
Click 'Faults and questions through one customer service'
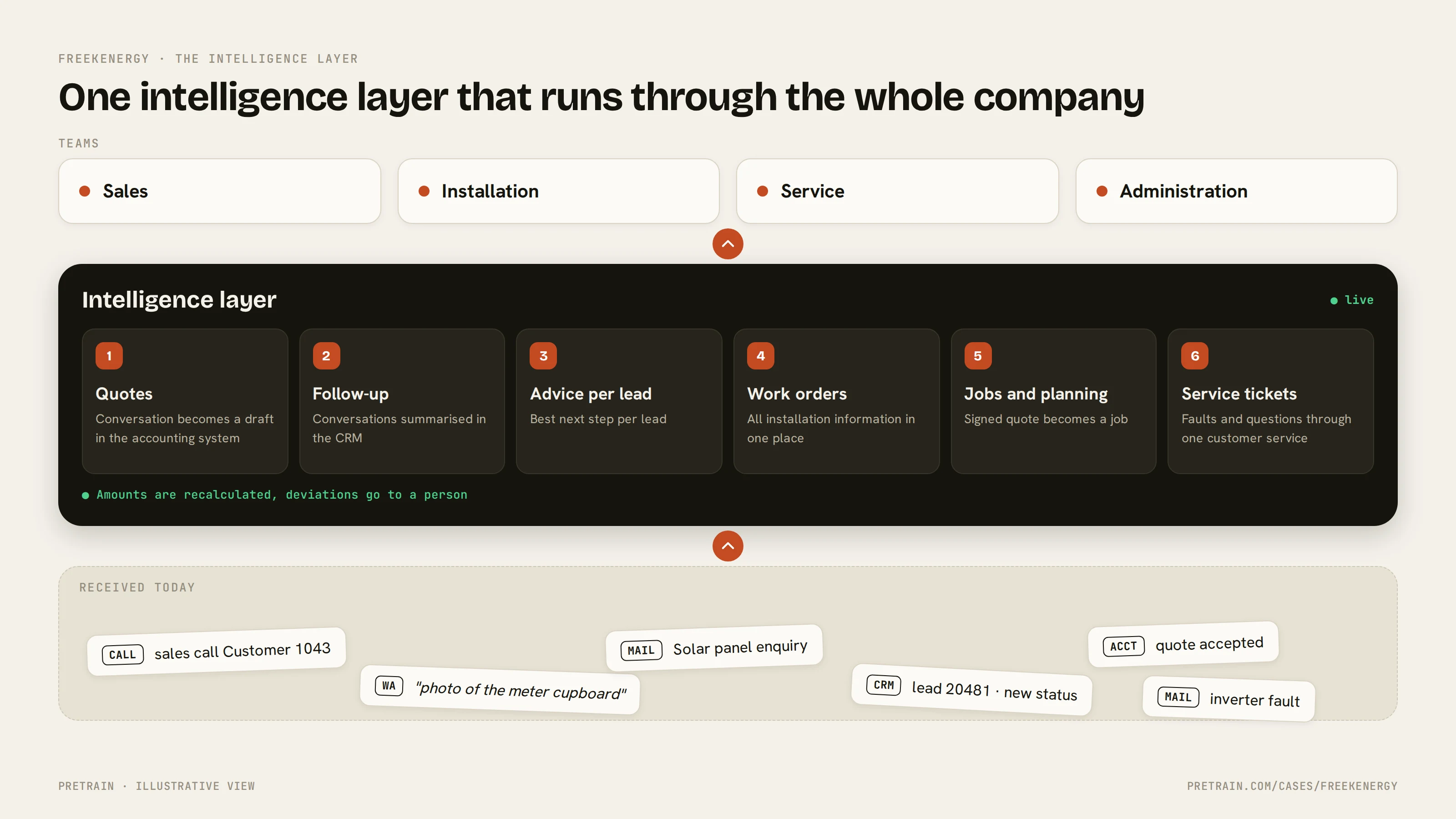point(1266,429)
